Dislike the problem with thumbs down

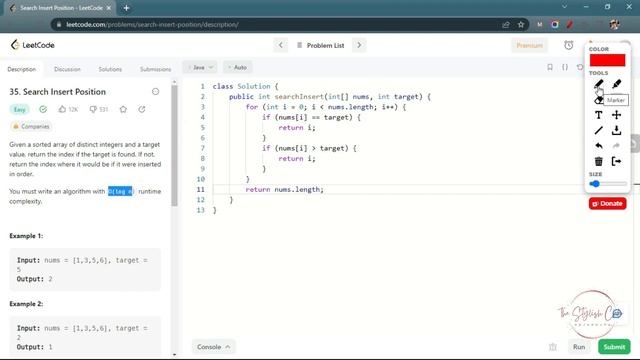(98, 109)
